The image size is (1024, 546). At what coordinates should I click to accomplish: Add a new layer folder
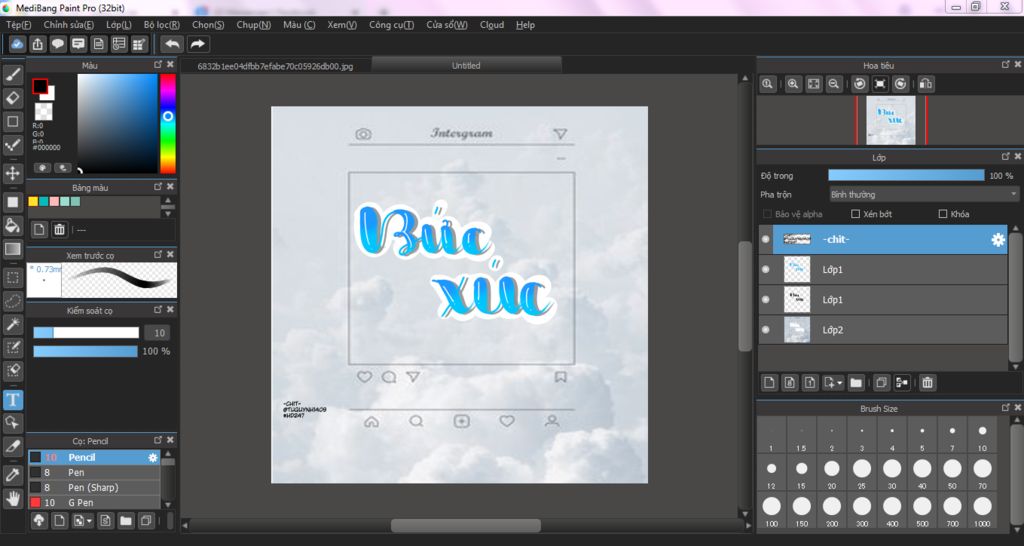[856, 383]
